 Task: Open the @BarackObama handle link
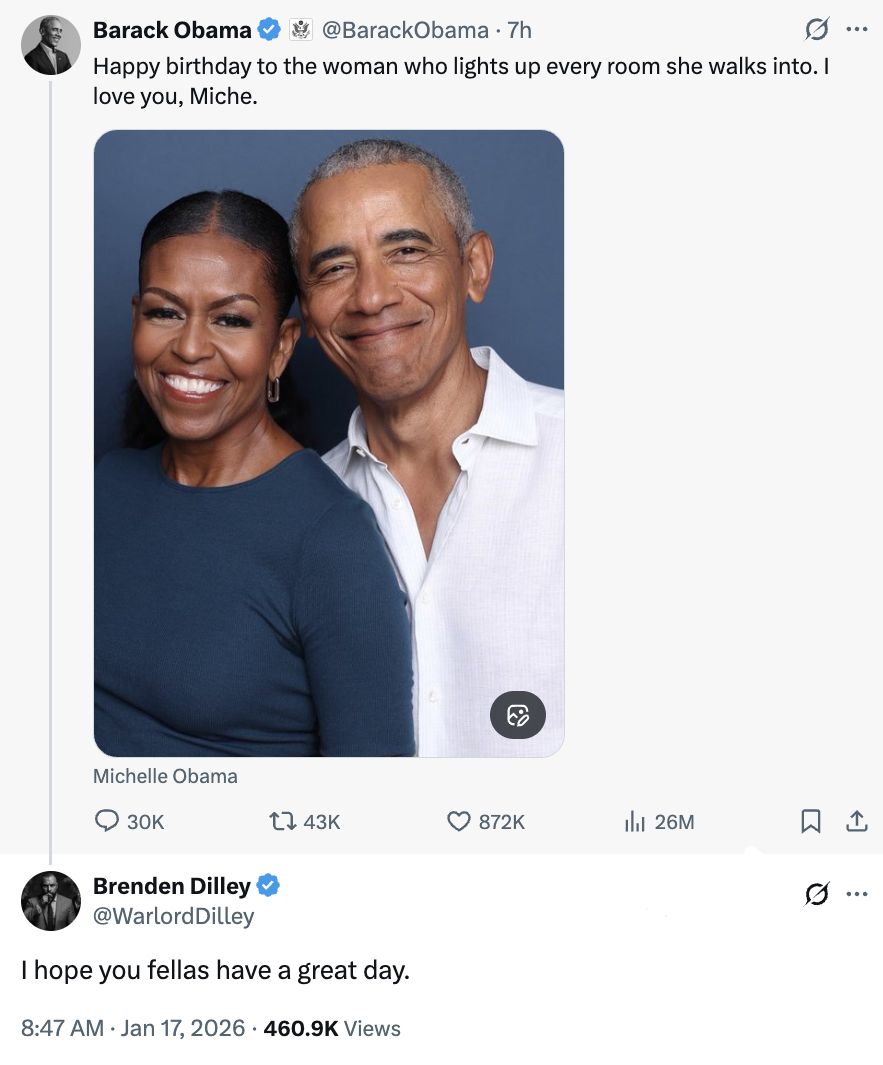point(404,31)
